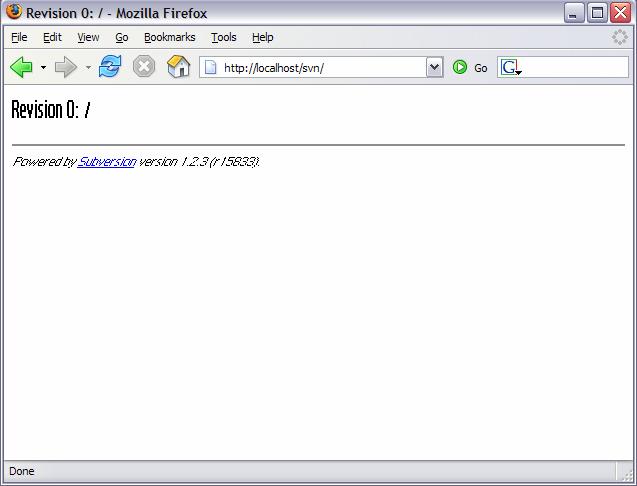
Task: Click the Stop loading icon
Action: coord(144,67)
